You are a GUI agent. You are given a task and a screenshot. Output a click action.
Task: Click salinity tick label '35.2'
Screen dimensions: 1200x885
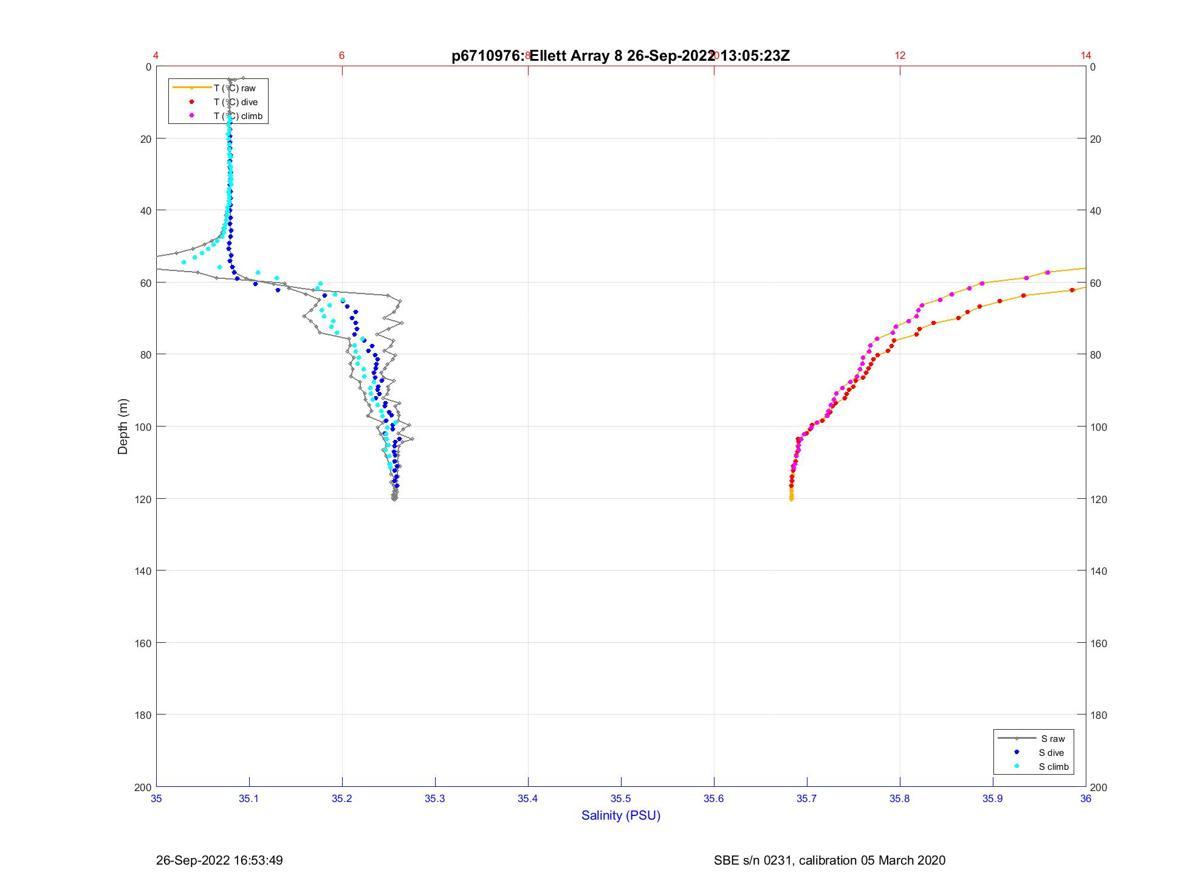coord(342,798)
